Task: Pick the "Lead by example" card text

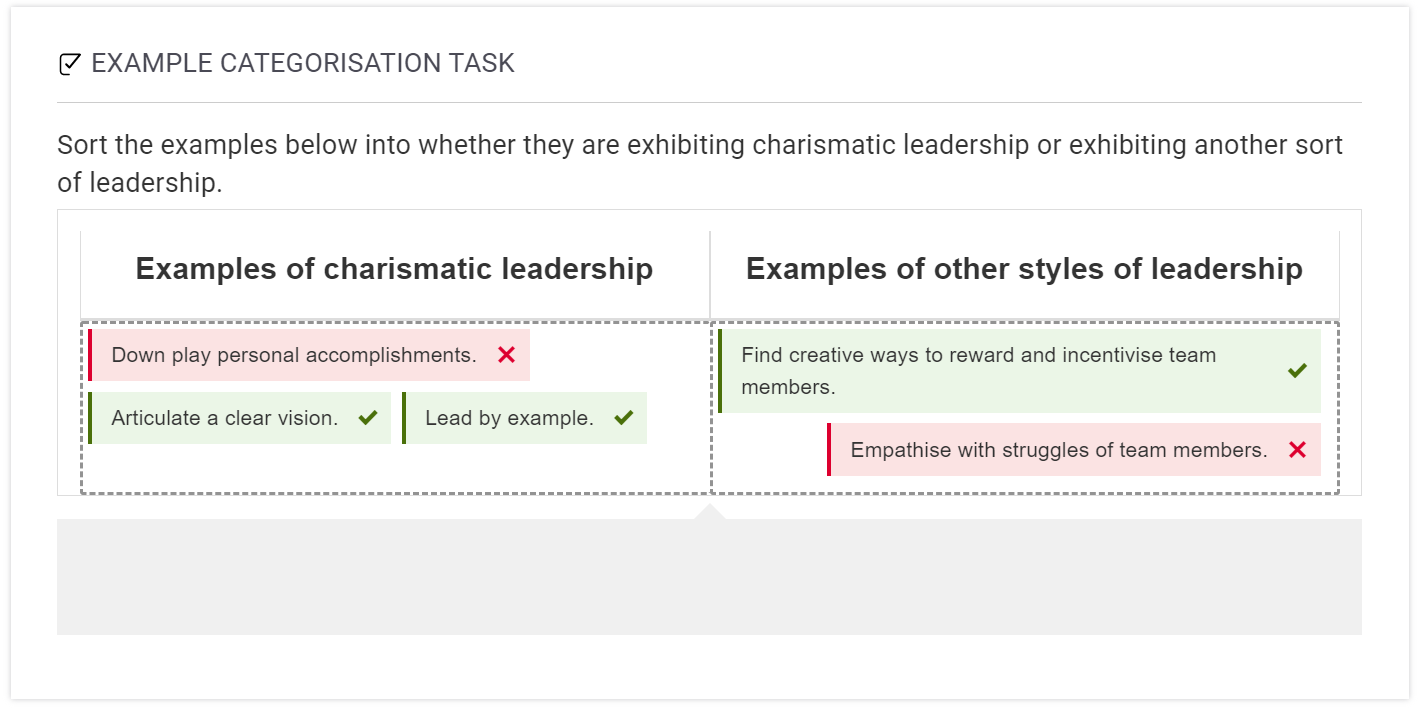Action: pyautogui.click(x=509, y=418)
